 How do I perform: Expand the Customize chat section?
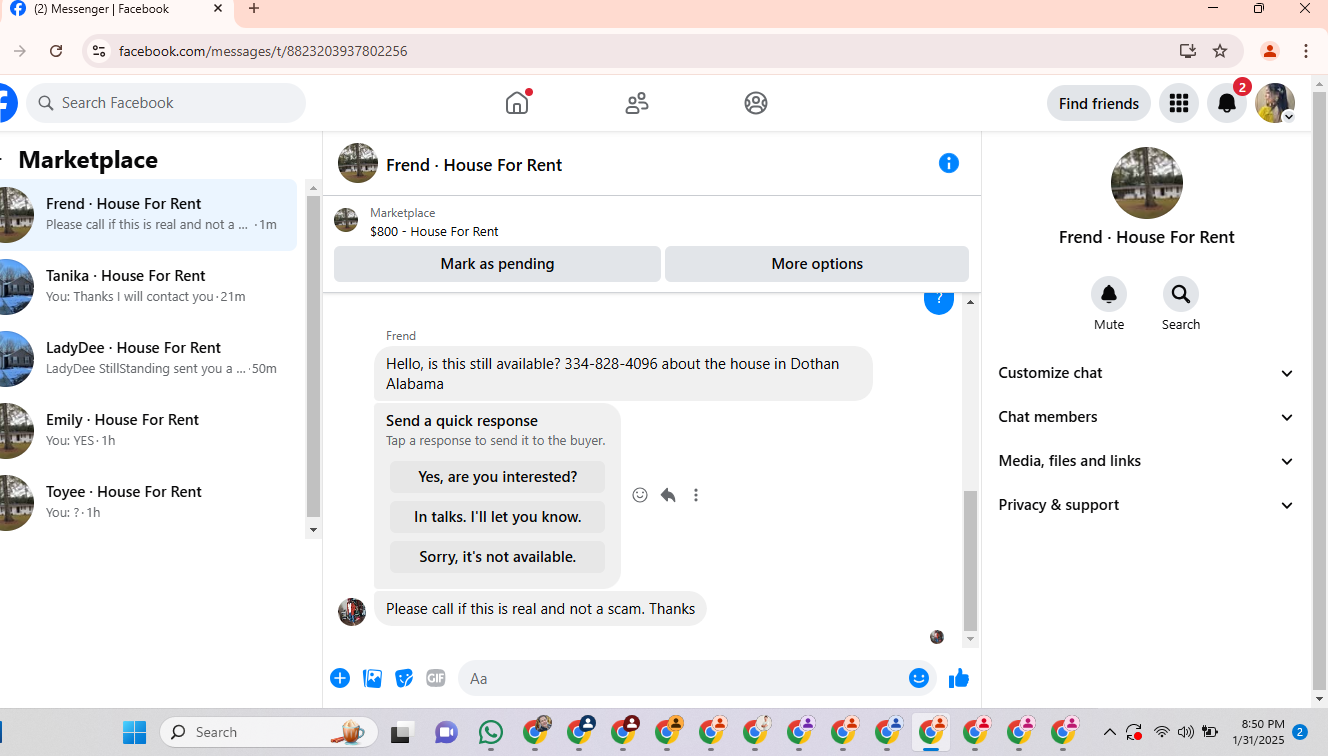1147,373
